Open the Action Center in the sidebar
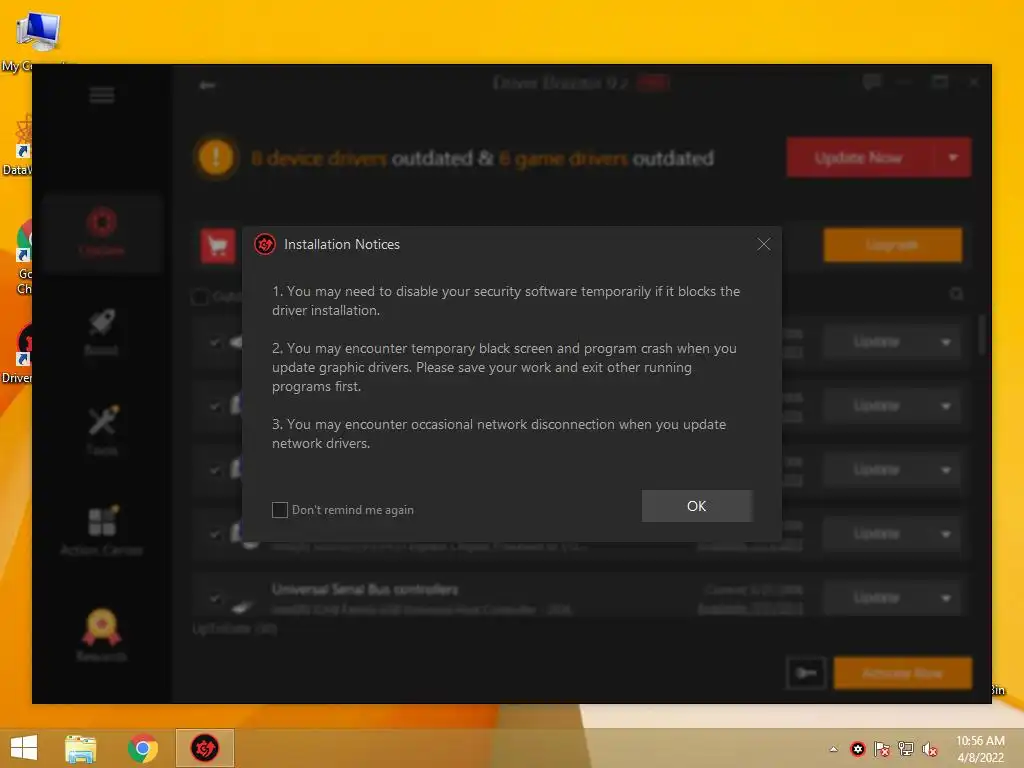 pyautogui.click(x=102, y=530)
